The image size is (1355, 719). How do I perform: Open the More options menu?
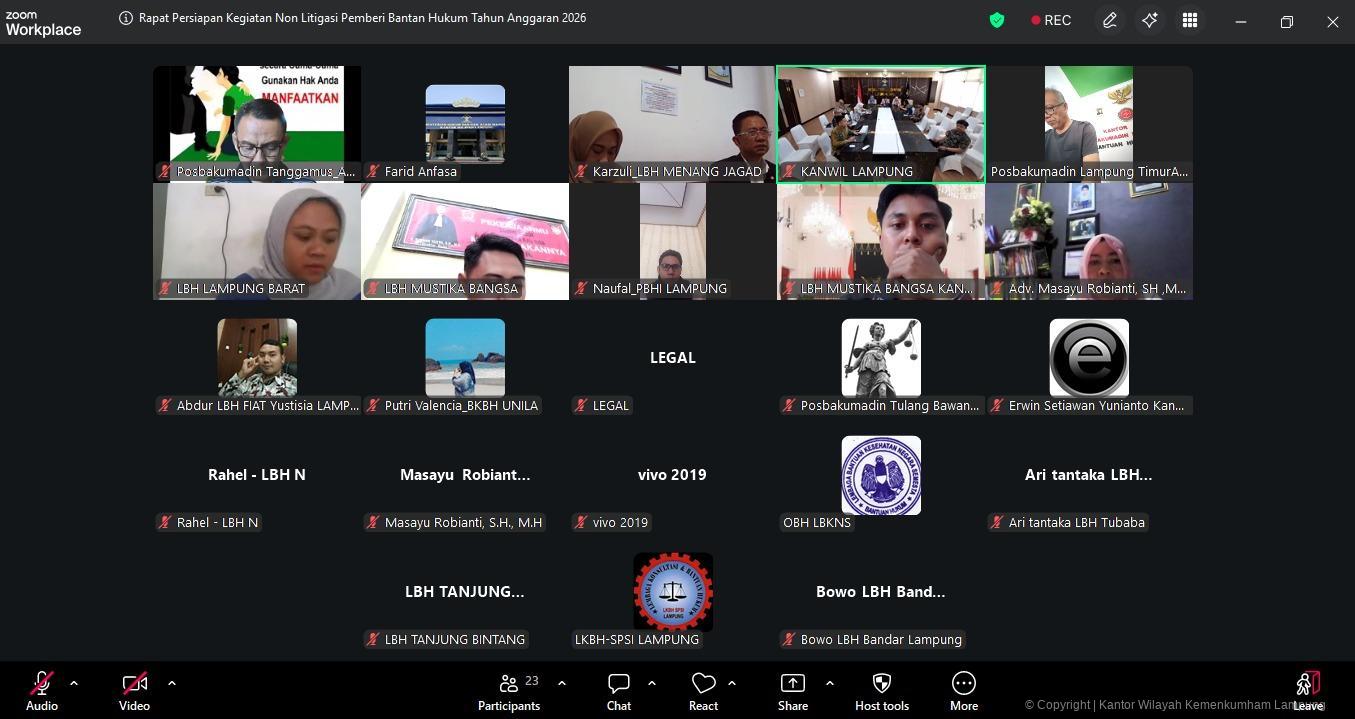pyautogui.click(x=963, y=691)
